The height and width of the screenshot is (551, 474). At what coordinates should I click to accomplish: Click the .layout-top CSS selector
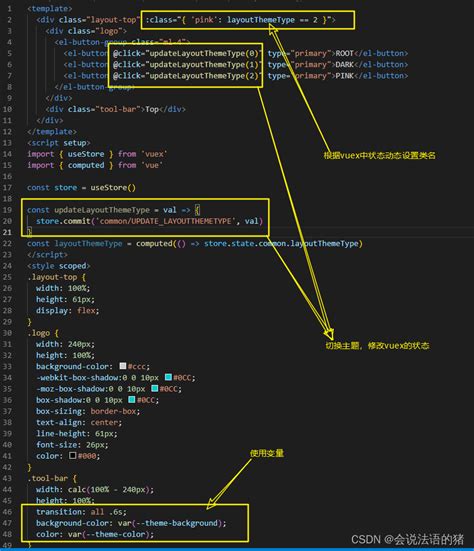(x=52, y=277)
